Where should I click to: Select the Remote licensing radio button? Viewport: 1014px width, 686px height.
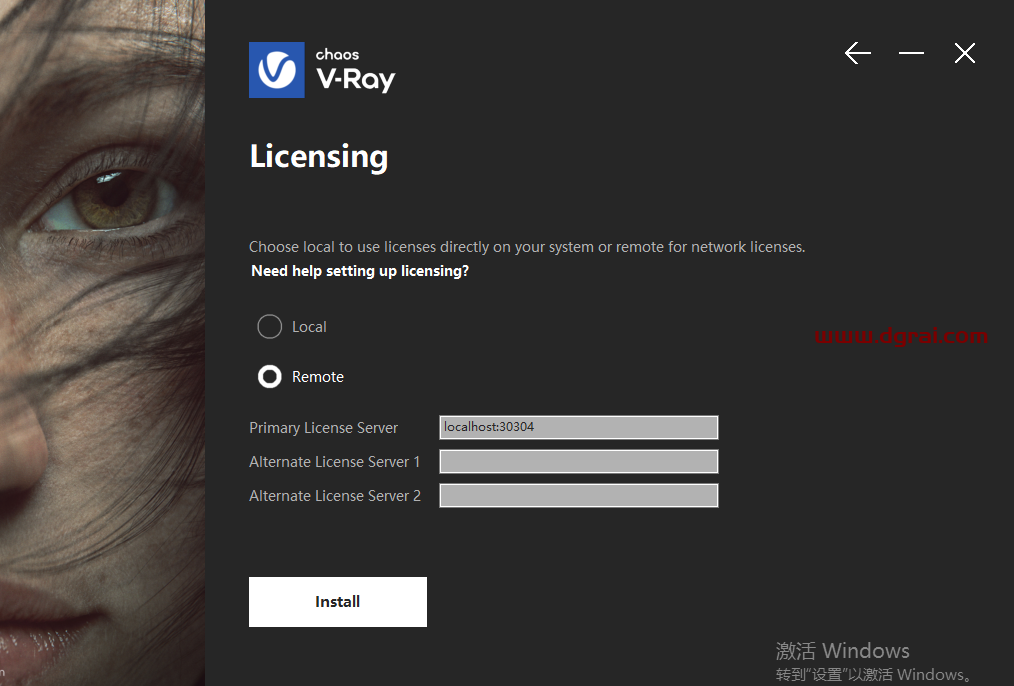click(x=269, y=377)
